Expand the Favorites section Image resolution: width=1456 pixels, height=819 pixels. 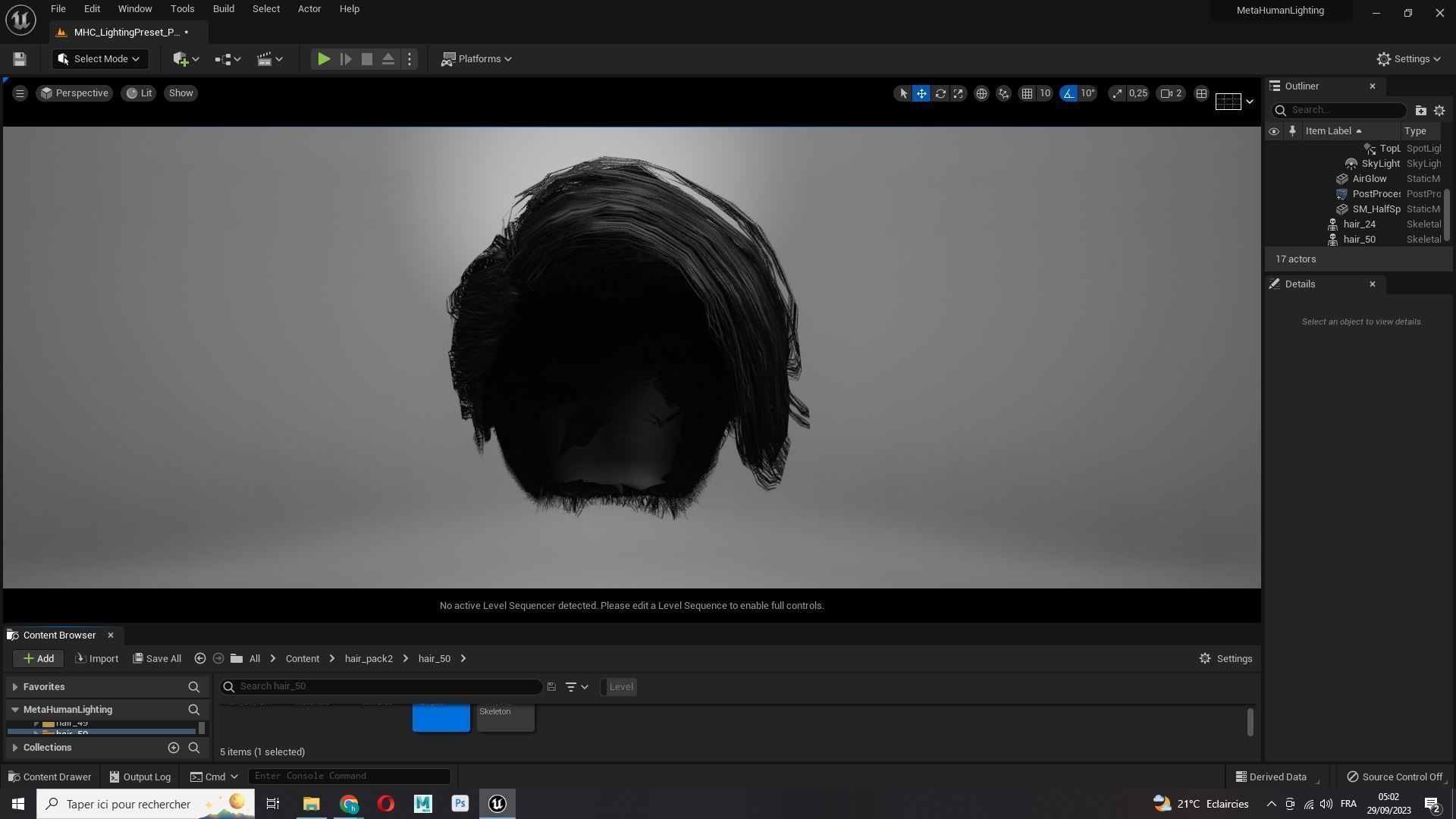pyautogui.click(x=15, y=687)
